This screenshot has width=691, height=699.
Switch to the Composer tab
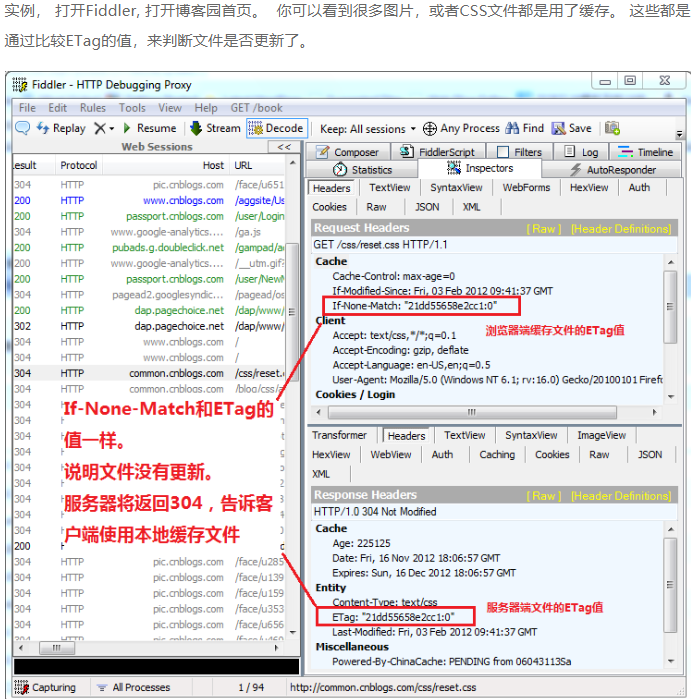click(x=348, y=152)
